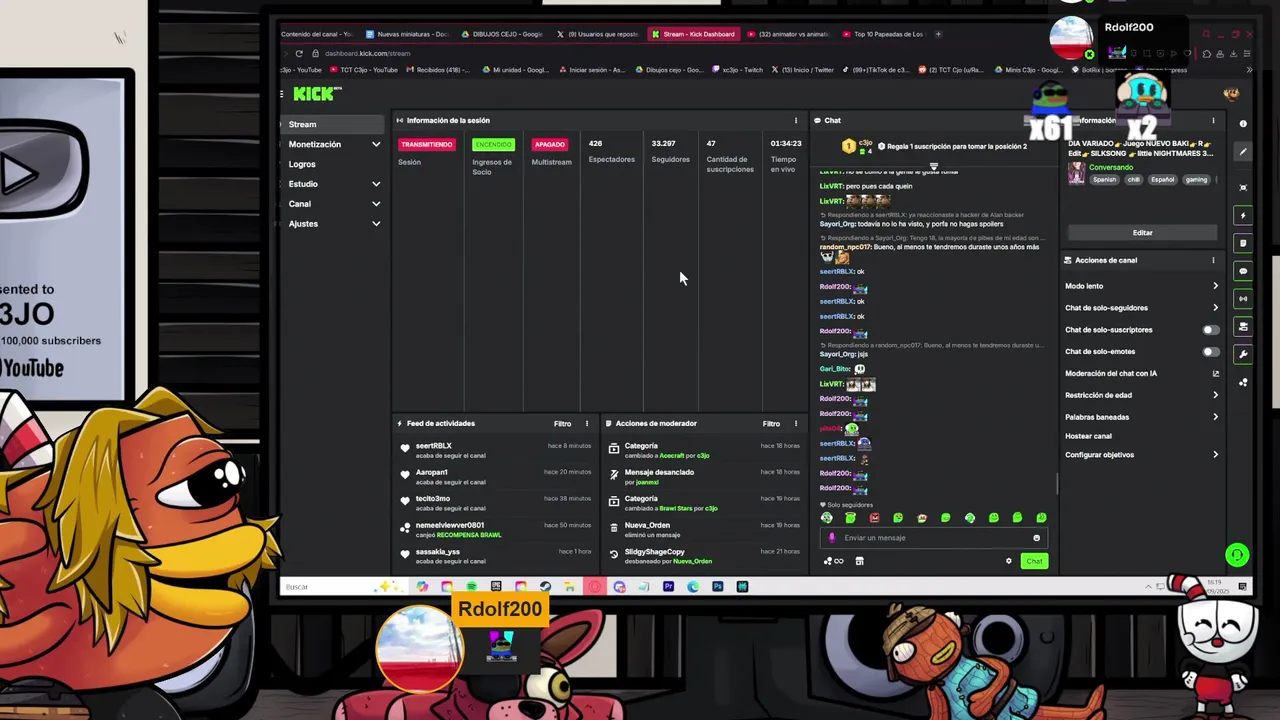Open the Kick hamburger menu icon

[x=282, y=94]
